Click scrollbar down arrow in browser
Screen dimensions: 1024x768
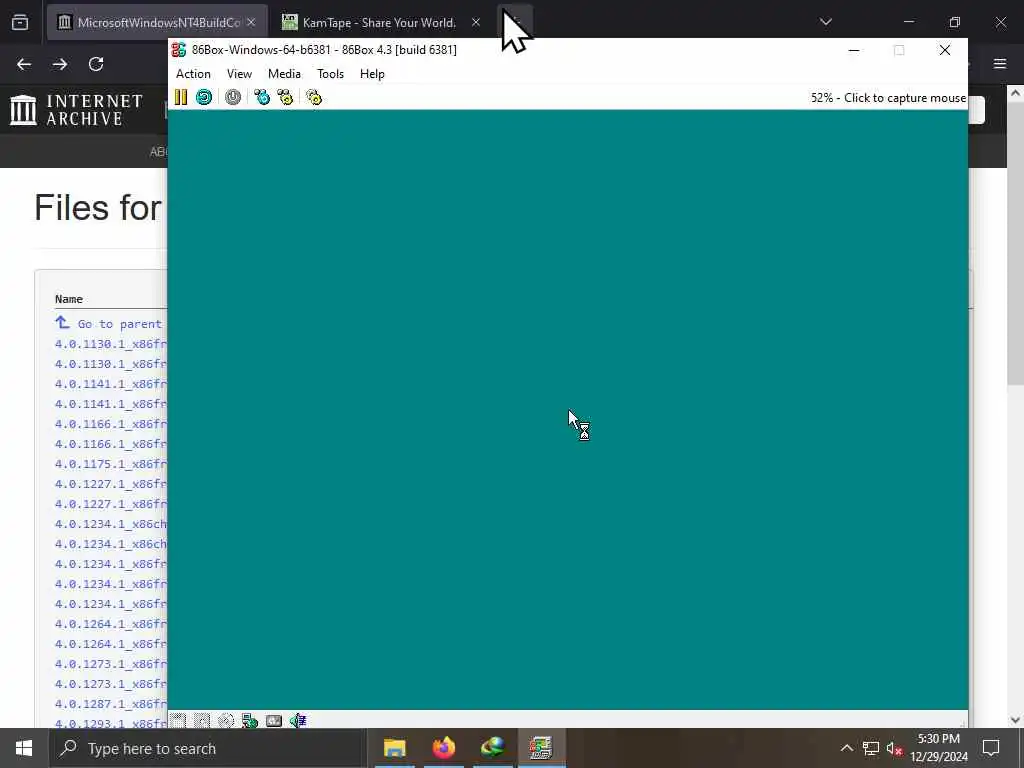(x=1016, y=720)
